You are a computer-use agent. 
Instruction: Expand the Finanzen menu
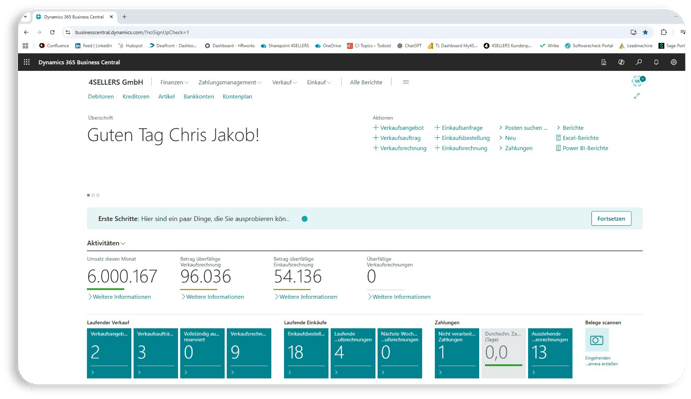[174, 82]
